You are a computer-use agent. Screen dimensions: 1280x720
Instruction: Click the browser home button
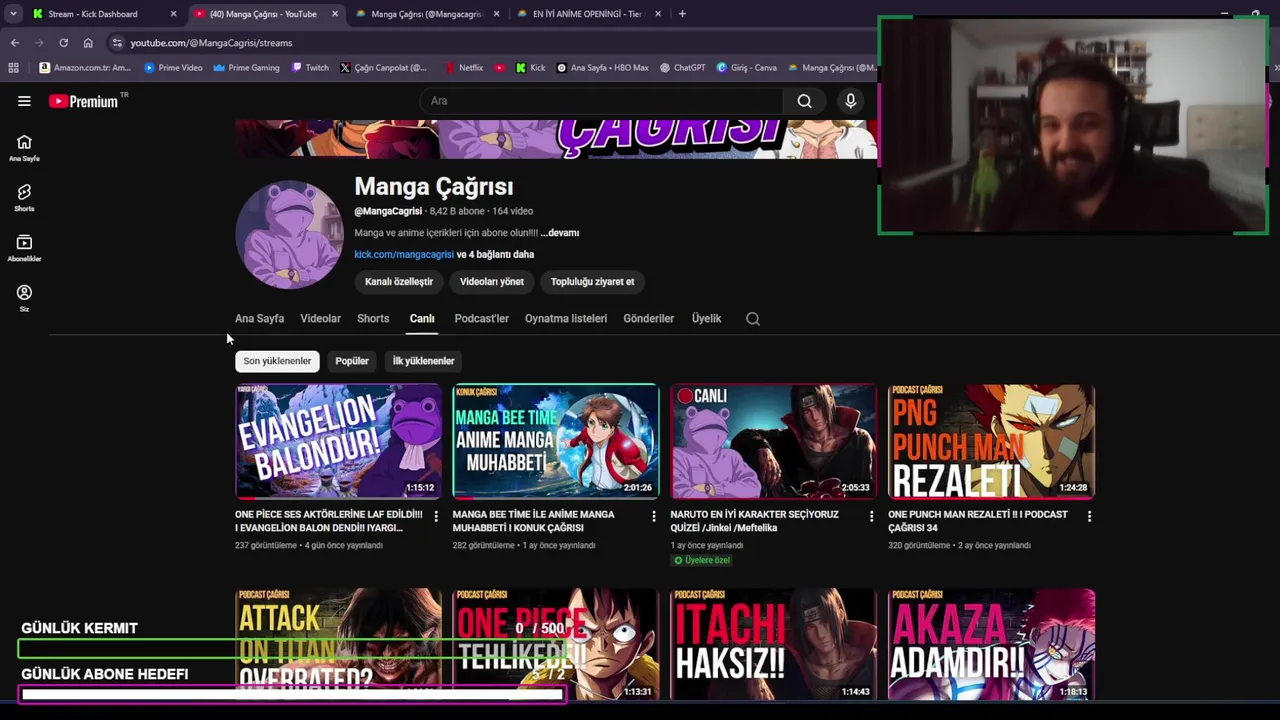[x=88, y=43]
